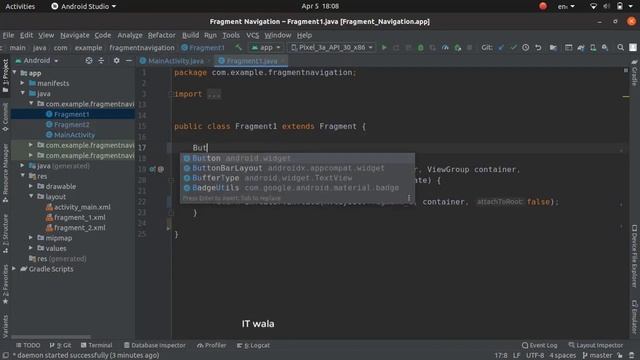Collapse the java folder
Image resolution: width=640 pixels, height=360 pixels.
pyautogui.click(x=23, y=93)
